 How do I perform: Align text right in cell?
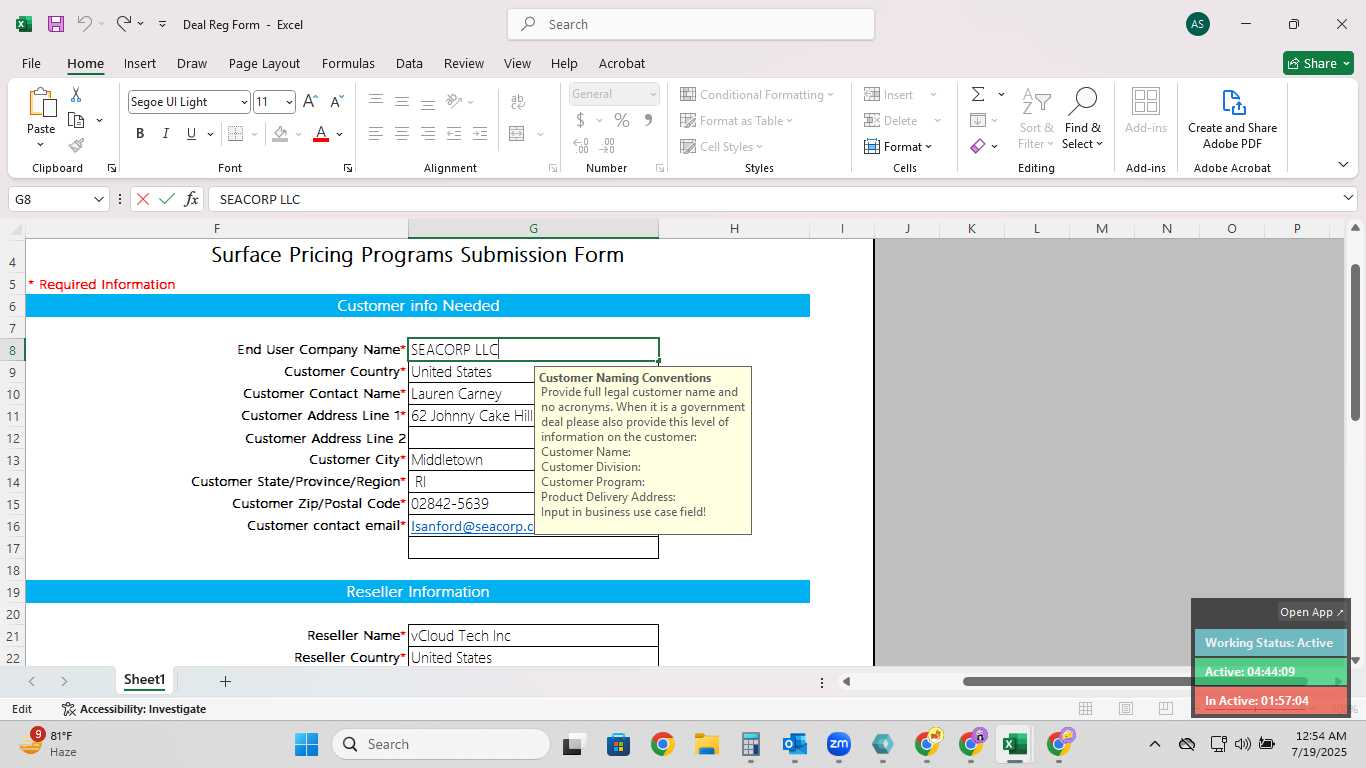click(x=428, y=133)
